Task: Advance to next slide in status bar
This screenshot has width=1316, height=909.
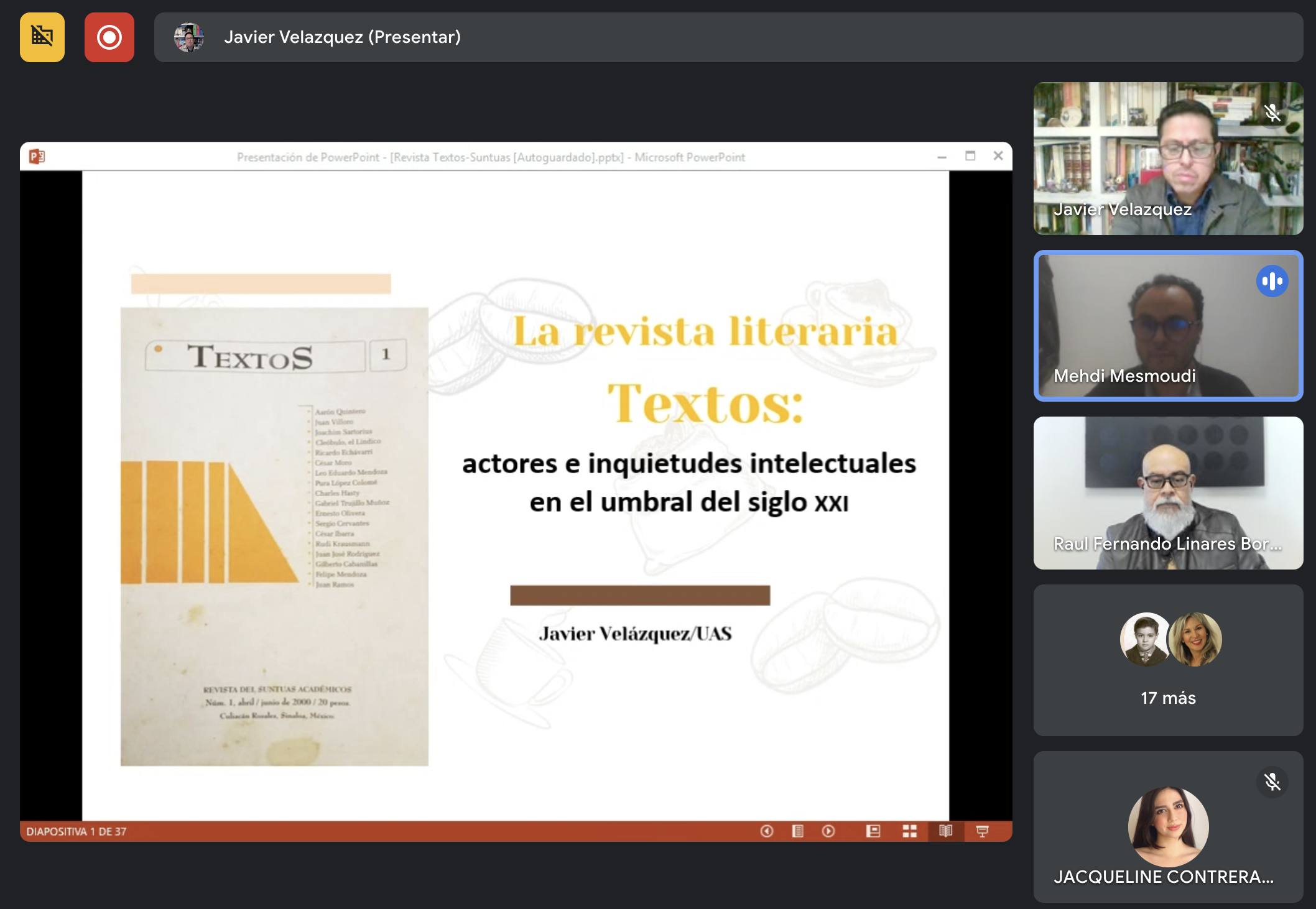Action: click(x=828, y=831)
